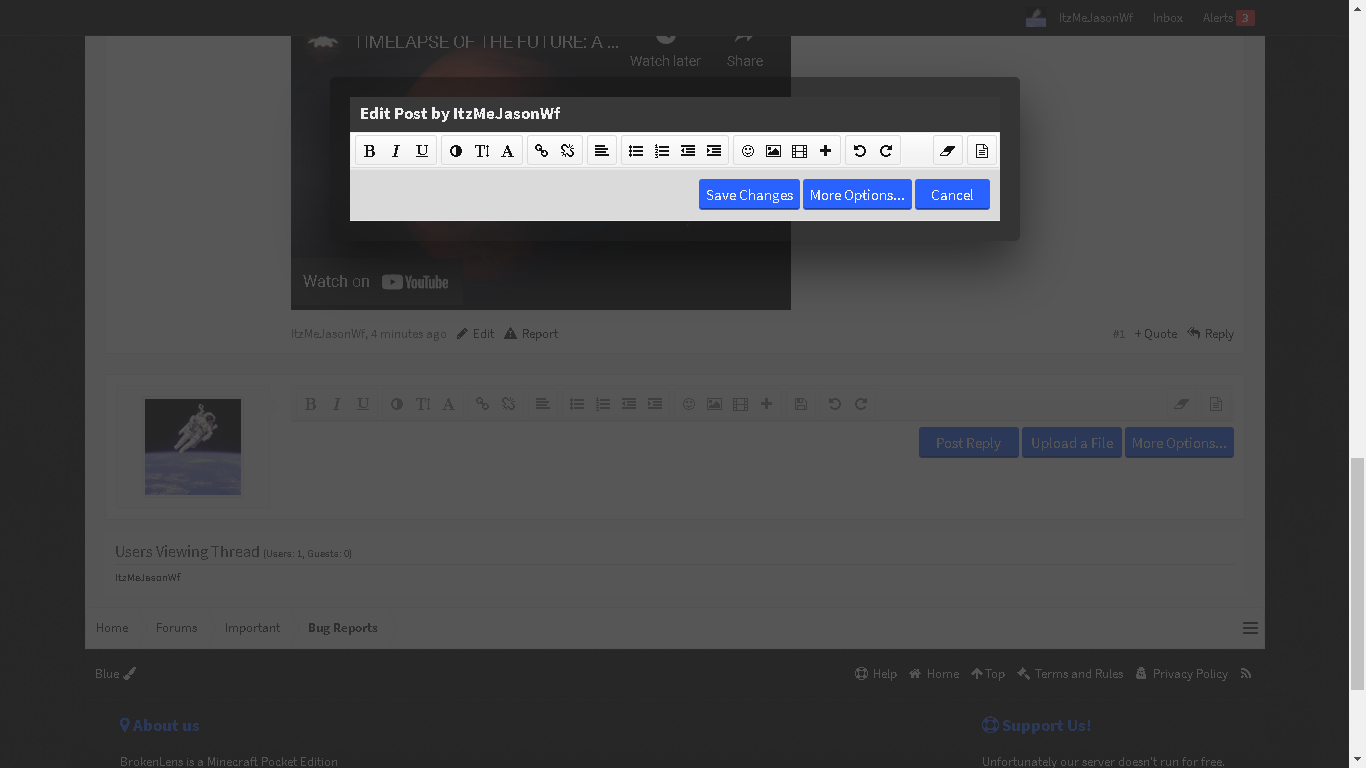The height and width of the screenshot is (768, 1366).
Task: Click Undo in reply editor toolbar
Action: (x=835, y=404)
